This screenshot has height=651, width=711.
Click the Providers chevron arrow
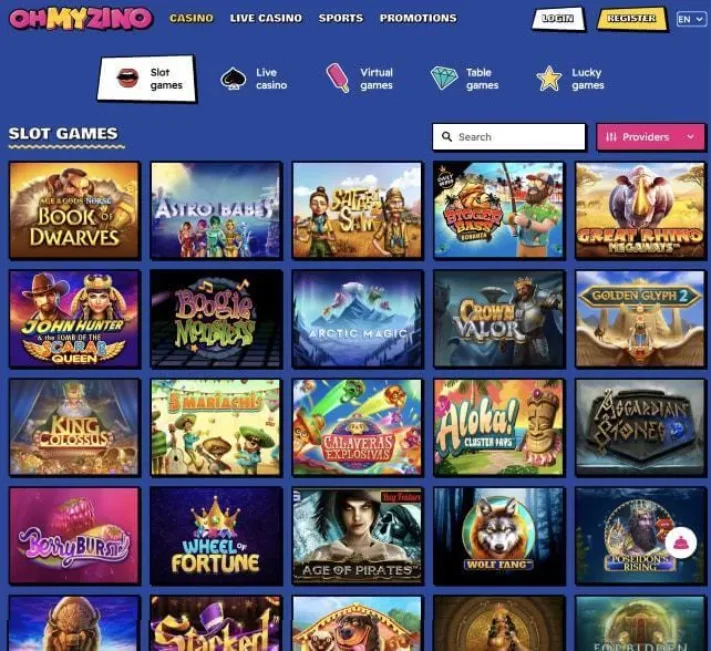(690, 136)
